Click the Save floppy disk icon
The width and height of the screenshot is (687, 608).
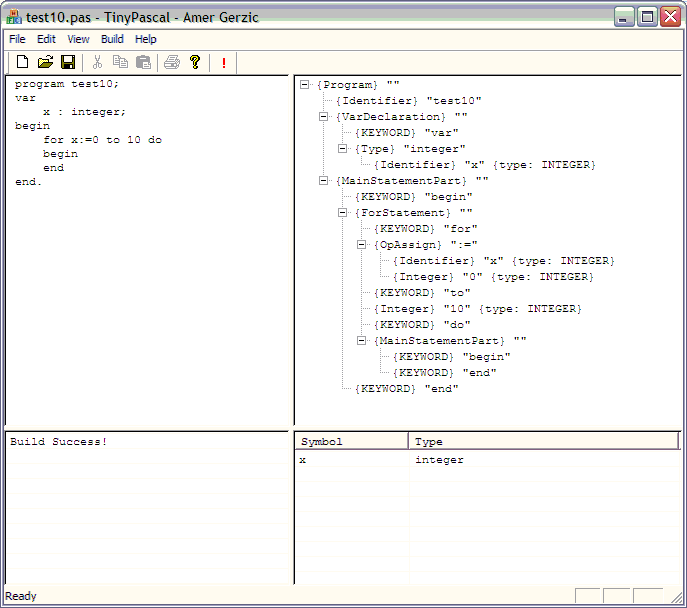68,62
